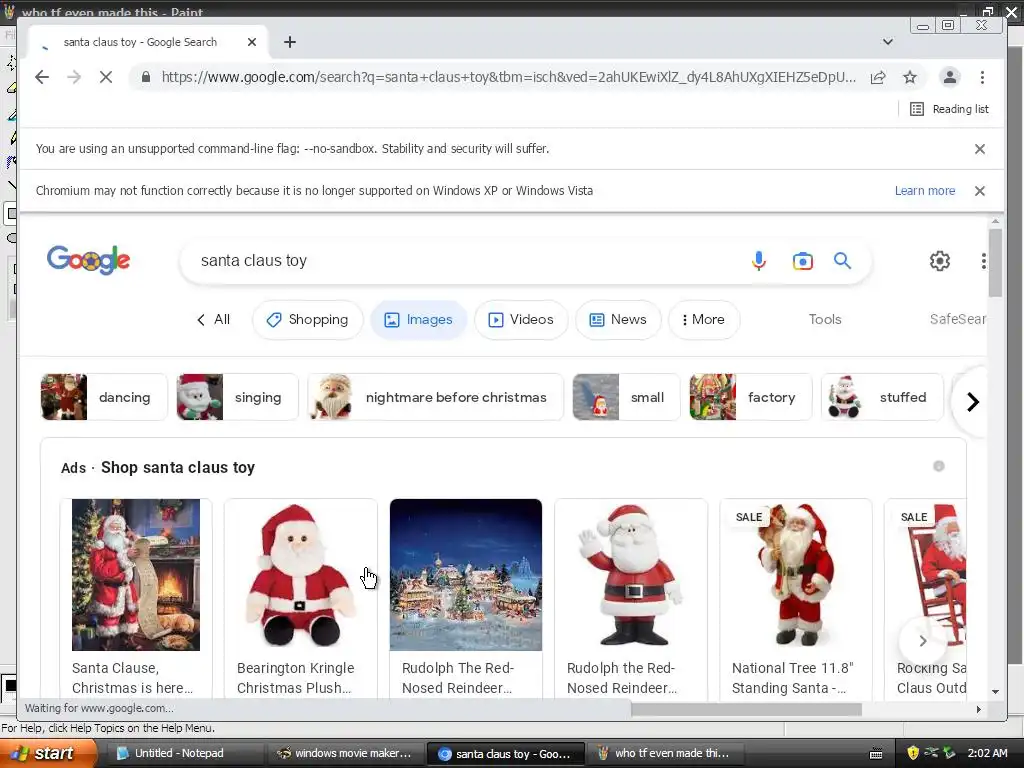Filter images by factory chip
This screenshot has height=768, width=1024.
coord(750,397)
